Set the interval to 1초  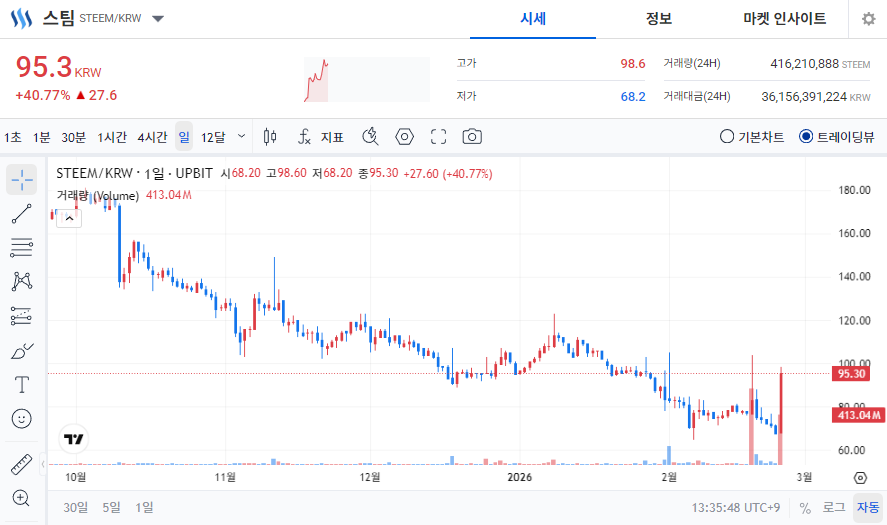[x=12, y=137]
